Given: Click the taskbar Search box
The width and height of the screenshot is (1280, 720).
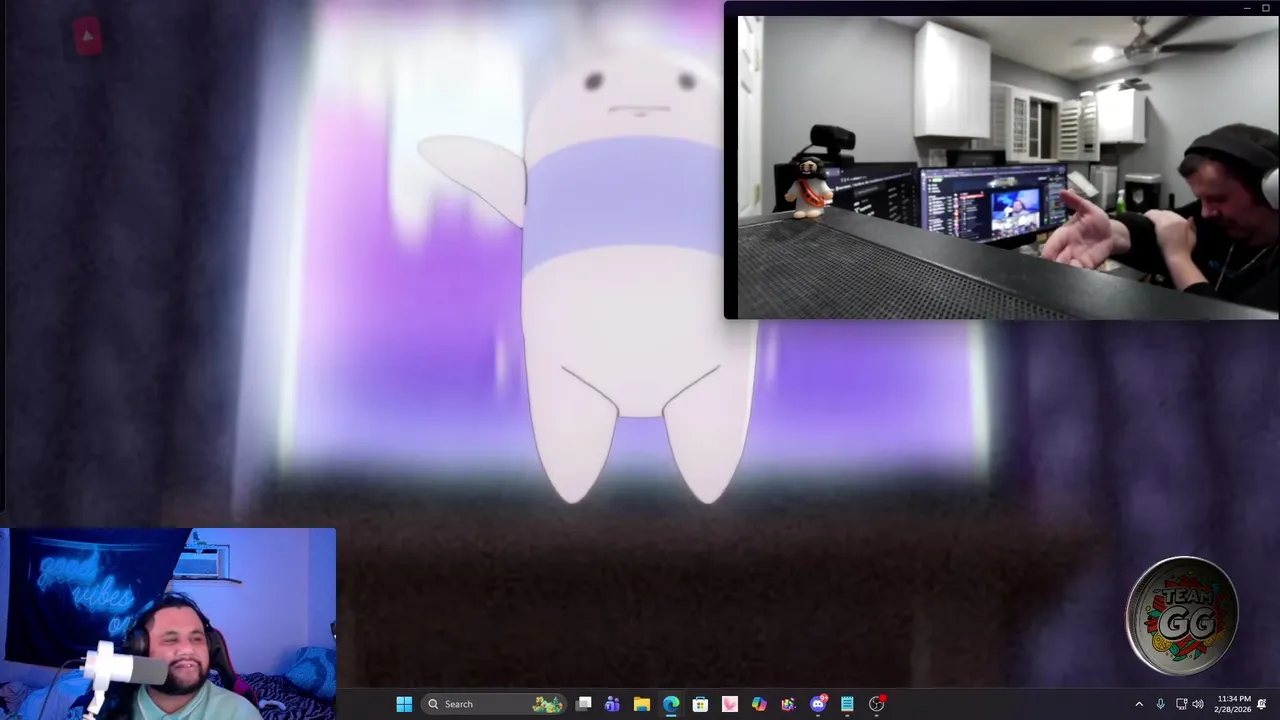Looking at the screenshot, I should pos(493,704).
